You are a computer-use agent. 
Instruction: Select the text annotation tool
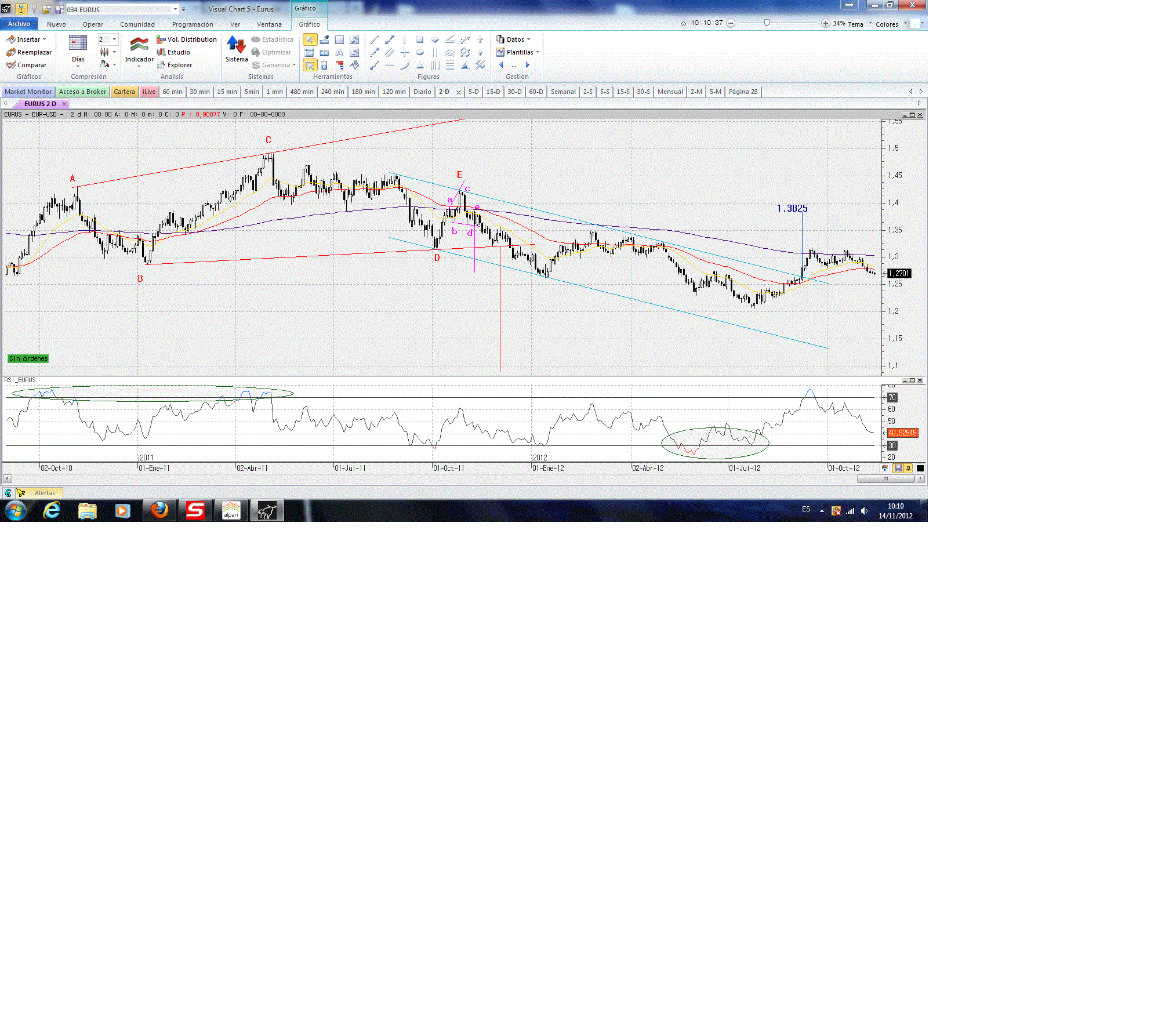tap(339, 52)
